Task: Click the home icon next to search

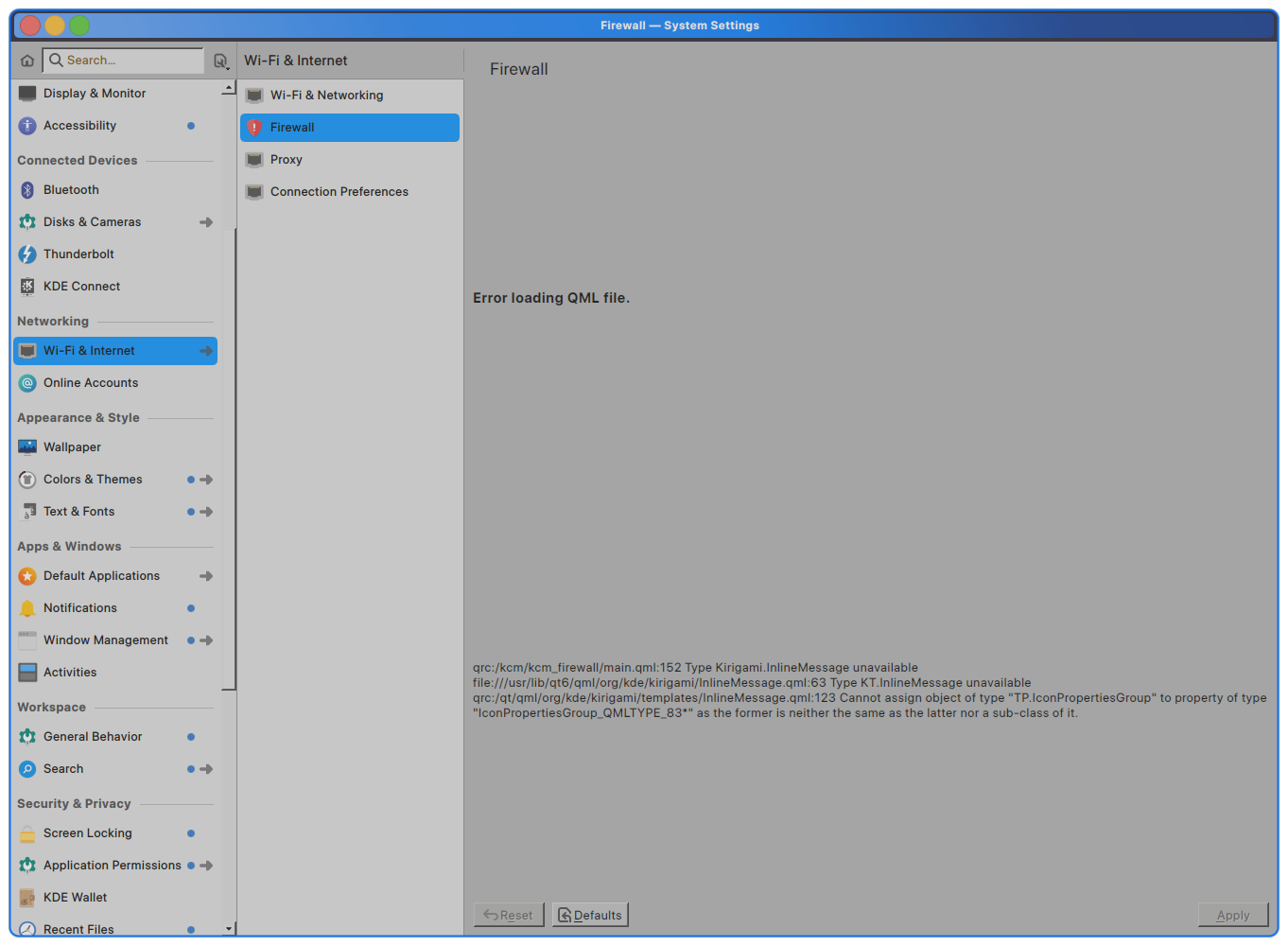Action: tap(27, 61)
